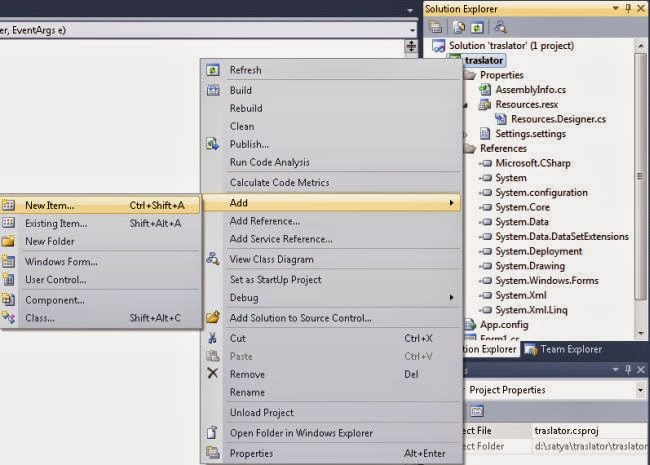The height and width of the screenshot is (465, 650).
Task: Click the Existing Item icon in submenu
Action: (8, 223)
